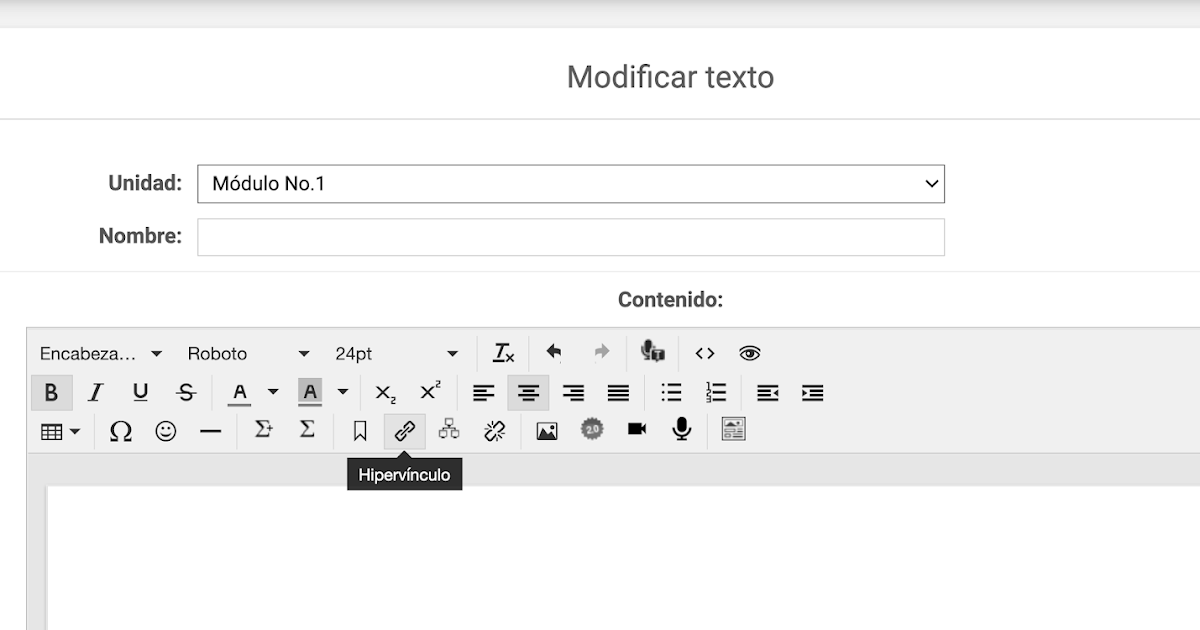Insert an emoticon using the smiley icon
The width and height of the screenshot is (1200, 630).
[165, 430]
